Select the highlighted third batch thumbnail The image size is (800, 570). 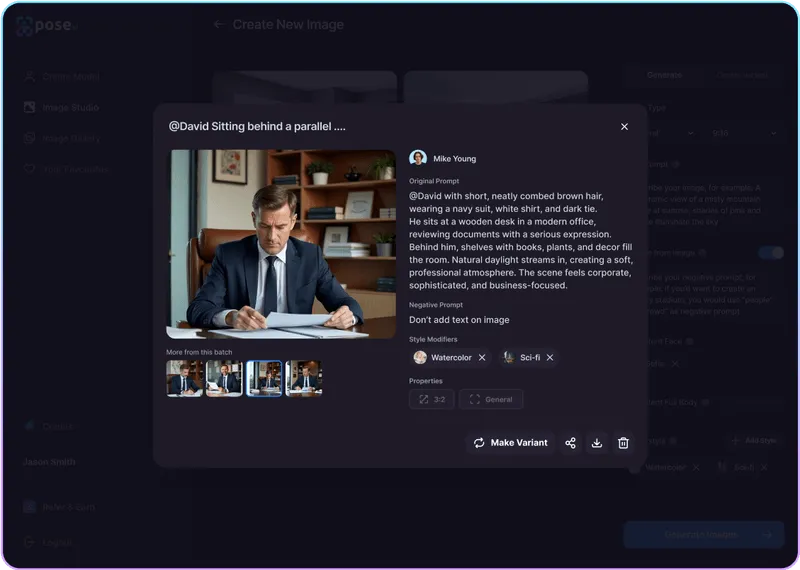pos(264,379)
